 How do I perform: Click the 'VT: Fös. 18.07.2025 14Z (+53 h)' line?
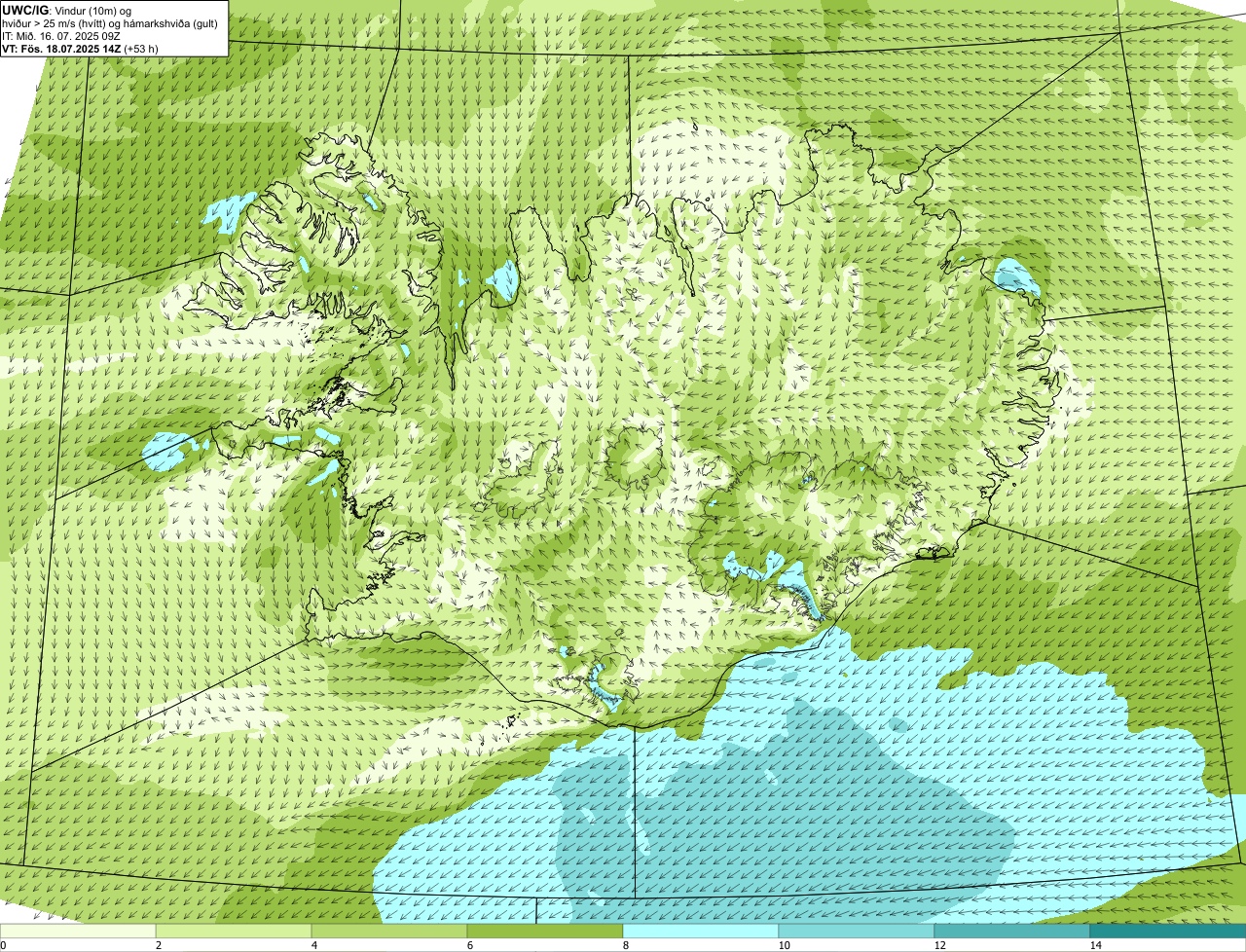(x=81, y=48)
